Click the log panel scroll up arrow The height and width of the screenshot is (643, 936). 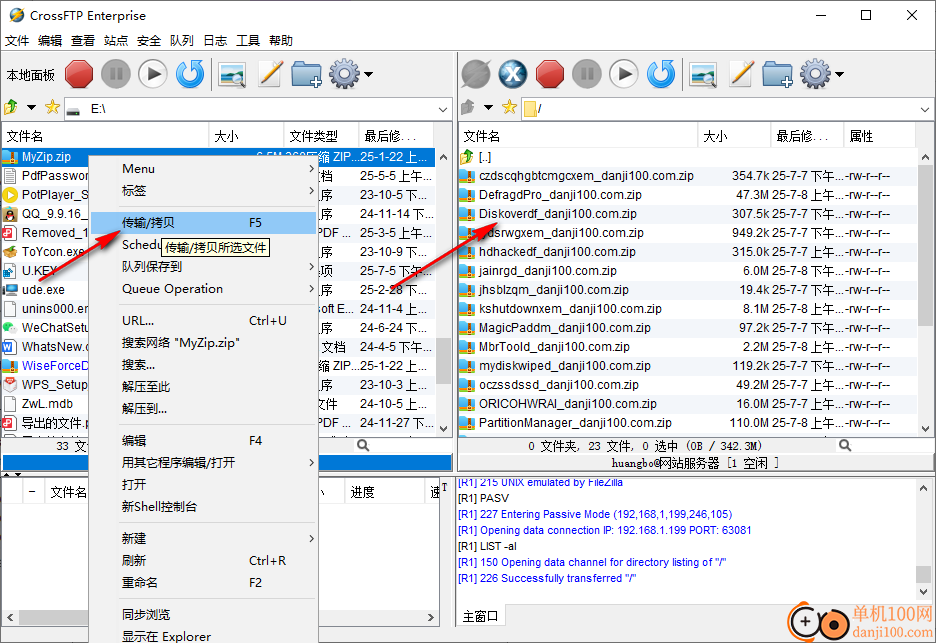pos(924,487)
